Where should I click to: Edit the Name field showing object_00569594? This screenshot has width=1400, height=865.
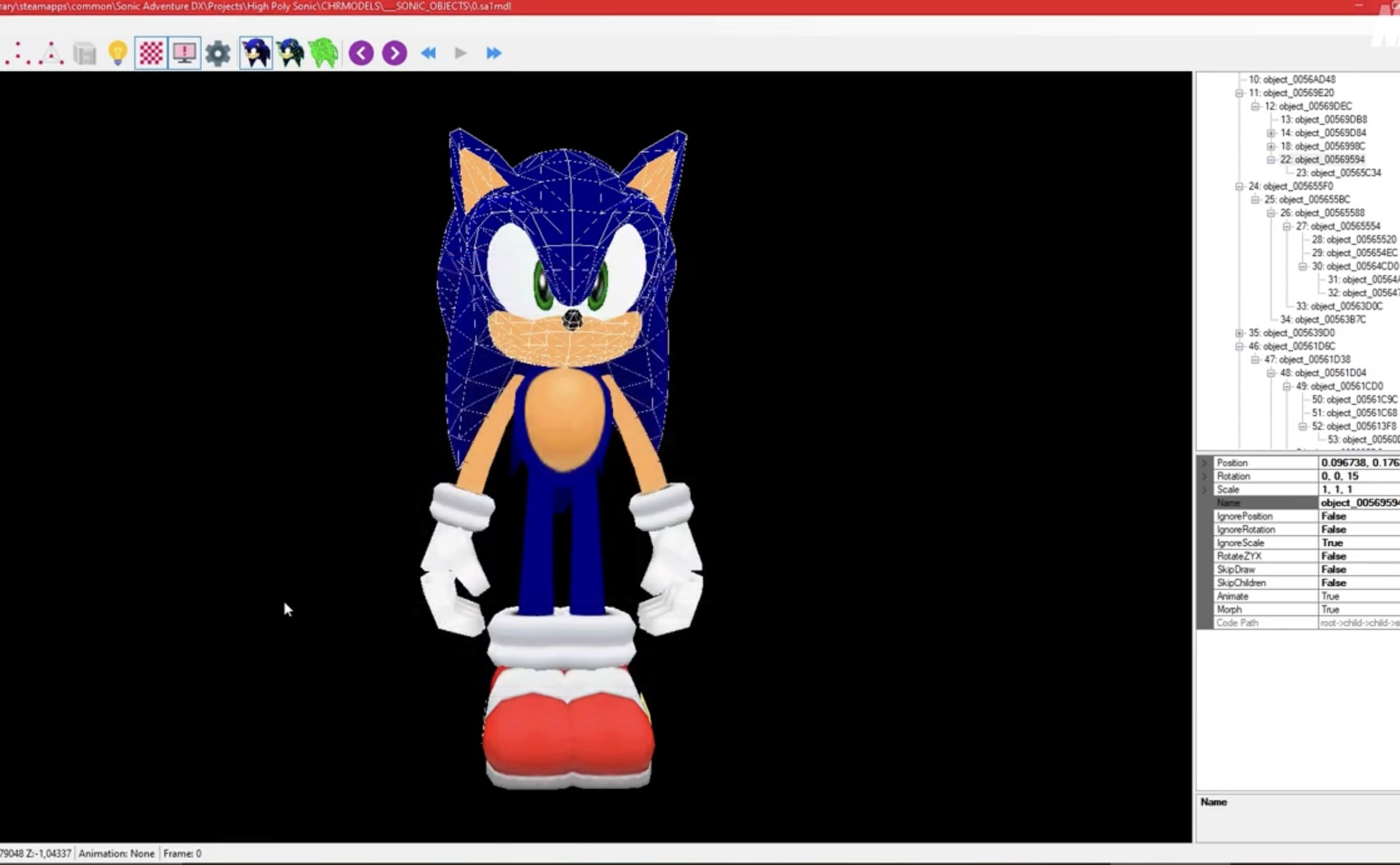[1358, 502]
